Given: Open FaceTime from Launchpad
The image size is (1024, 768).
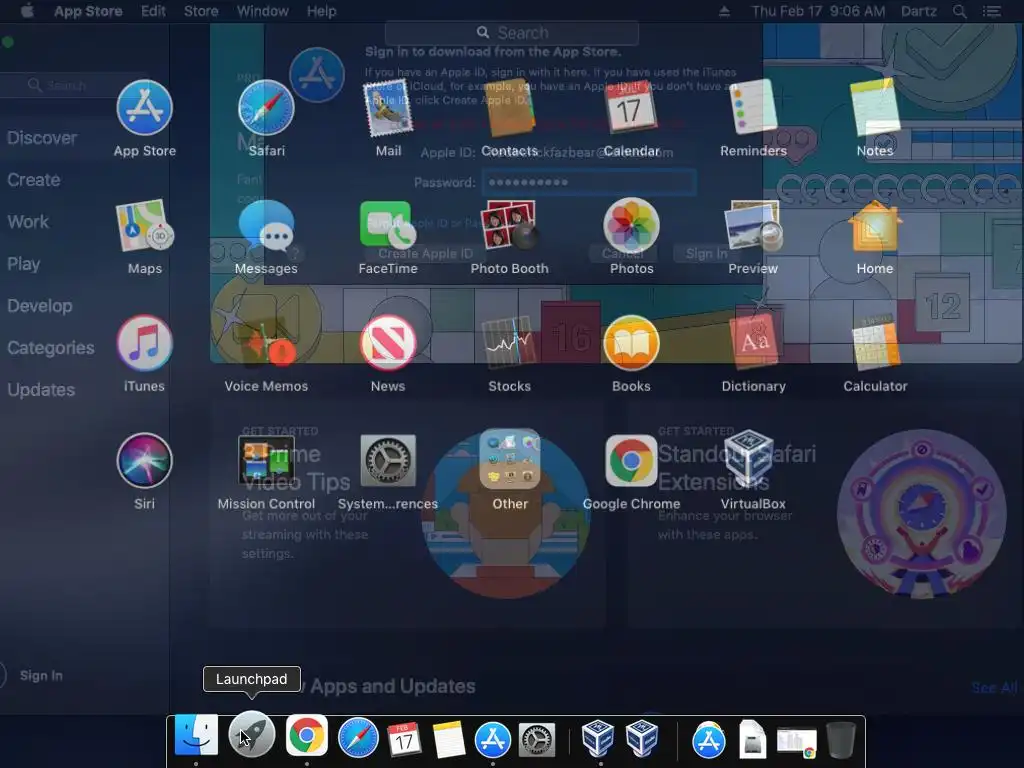Looking at the screenshot, I should point(388,225).
